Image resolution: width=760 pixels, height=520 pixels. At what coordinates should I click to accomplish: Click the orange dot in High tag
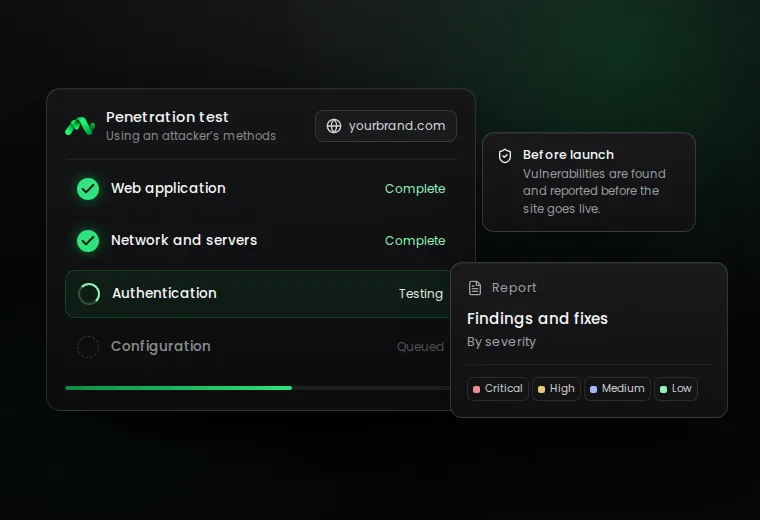(x=541, y=389)
